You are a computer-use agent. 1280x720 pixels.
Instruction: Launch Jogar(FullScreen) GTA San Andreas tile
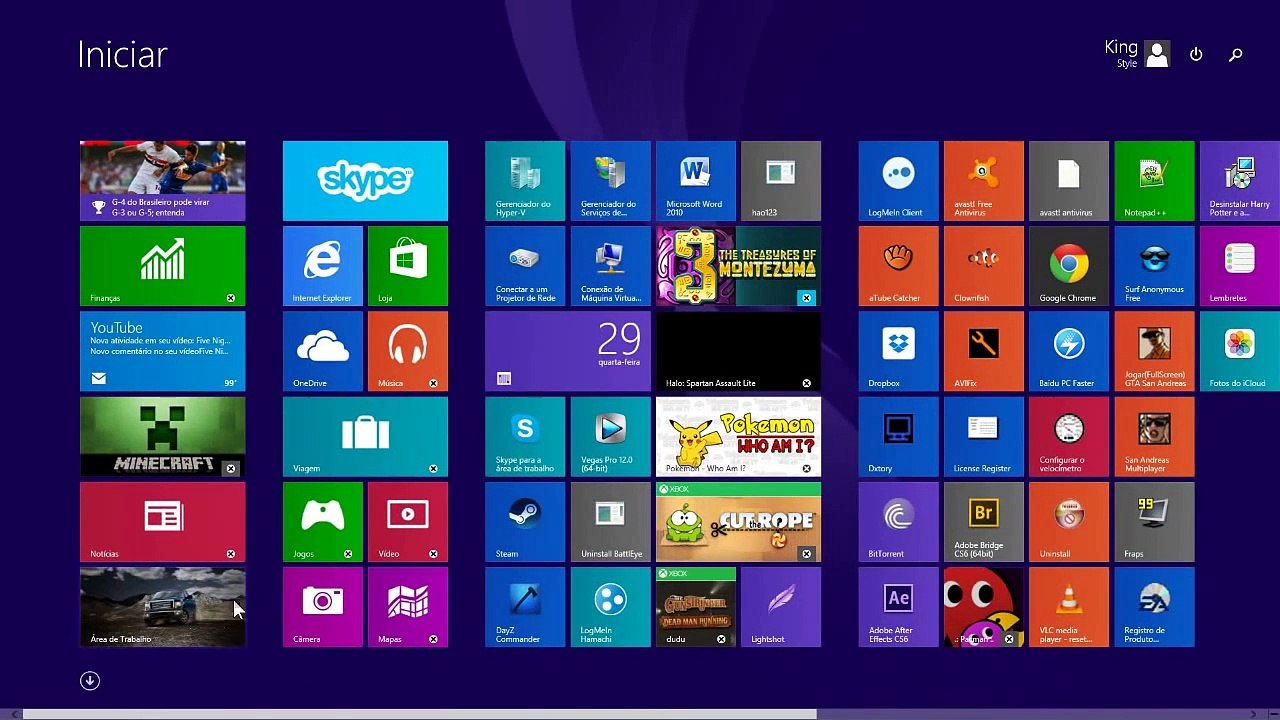(1154, 351)
